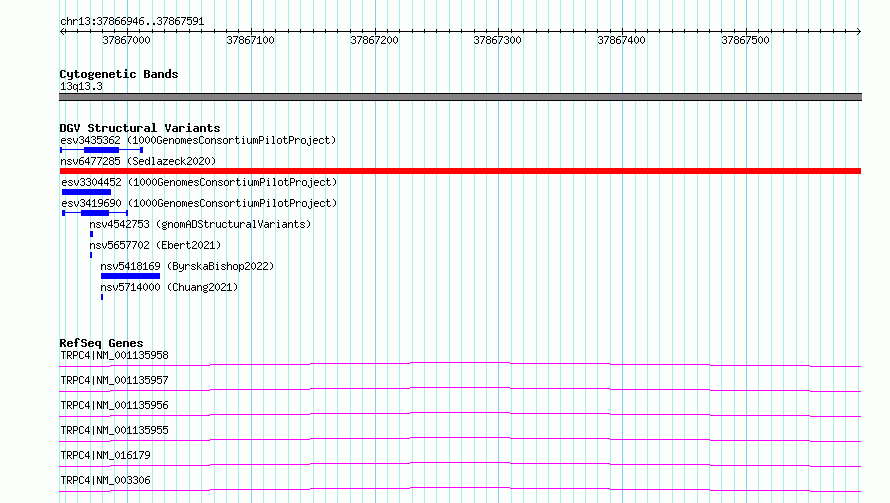Click the blue esv3419690 variant glyph
The image size is (890, 503).
[95, 213]
